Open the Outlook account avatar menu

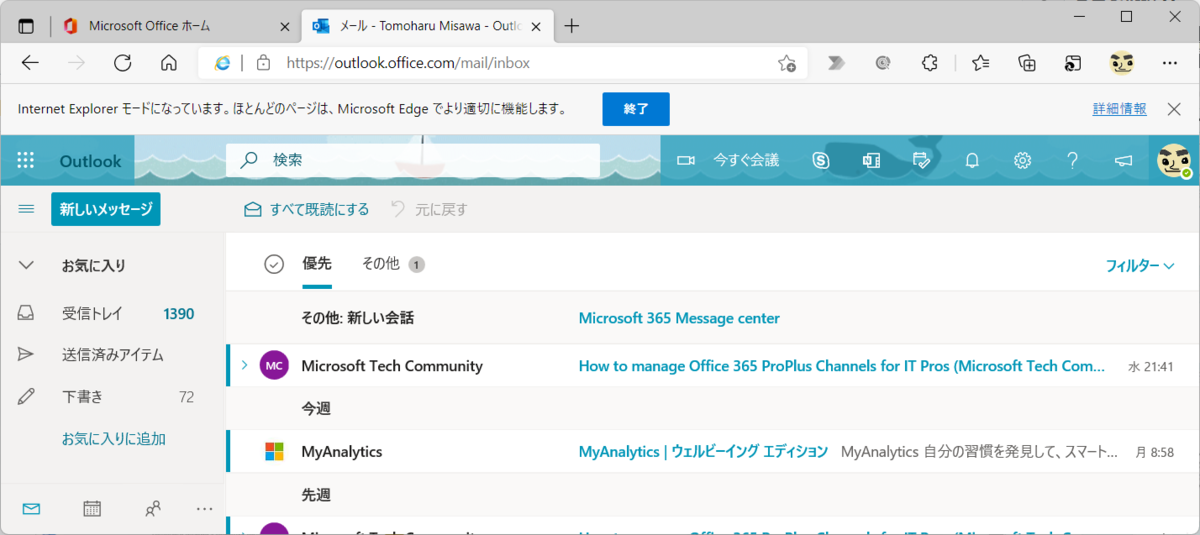coord(1173,160)
